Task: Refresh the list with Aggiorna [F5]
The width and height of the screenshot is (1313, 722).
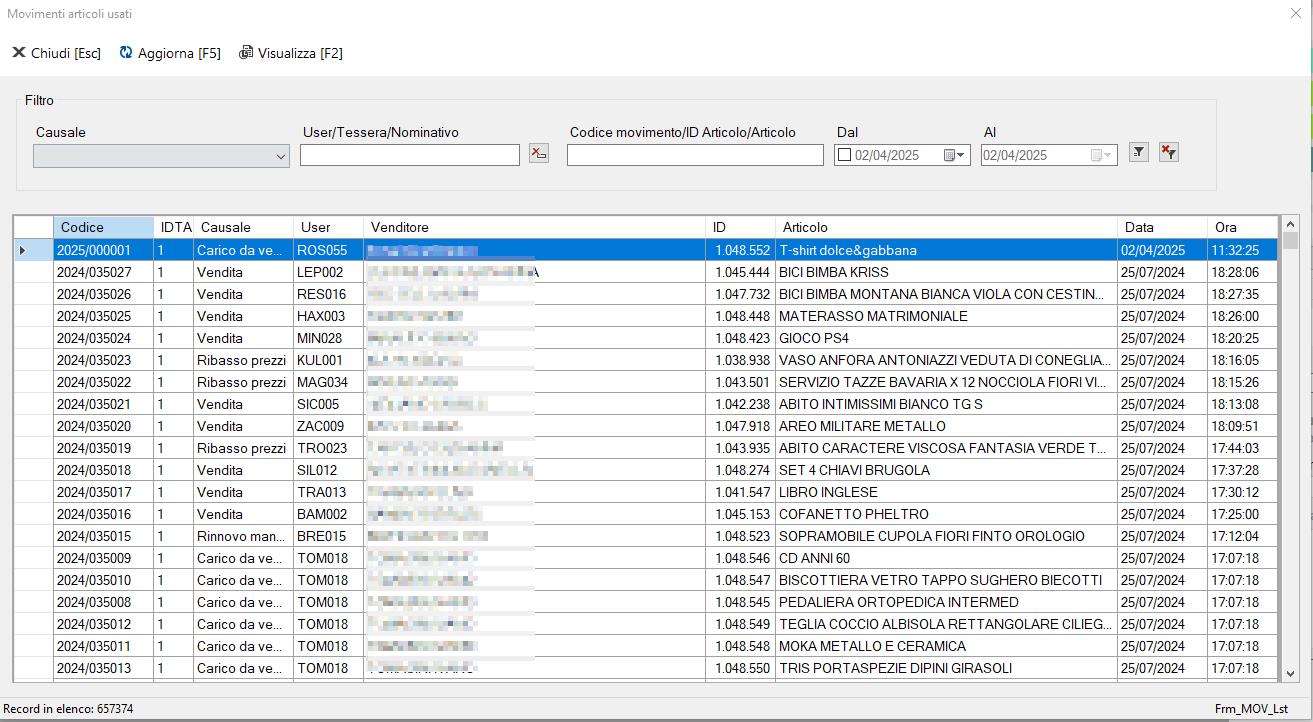Action: point(170,53)
